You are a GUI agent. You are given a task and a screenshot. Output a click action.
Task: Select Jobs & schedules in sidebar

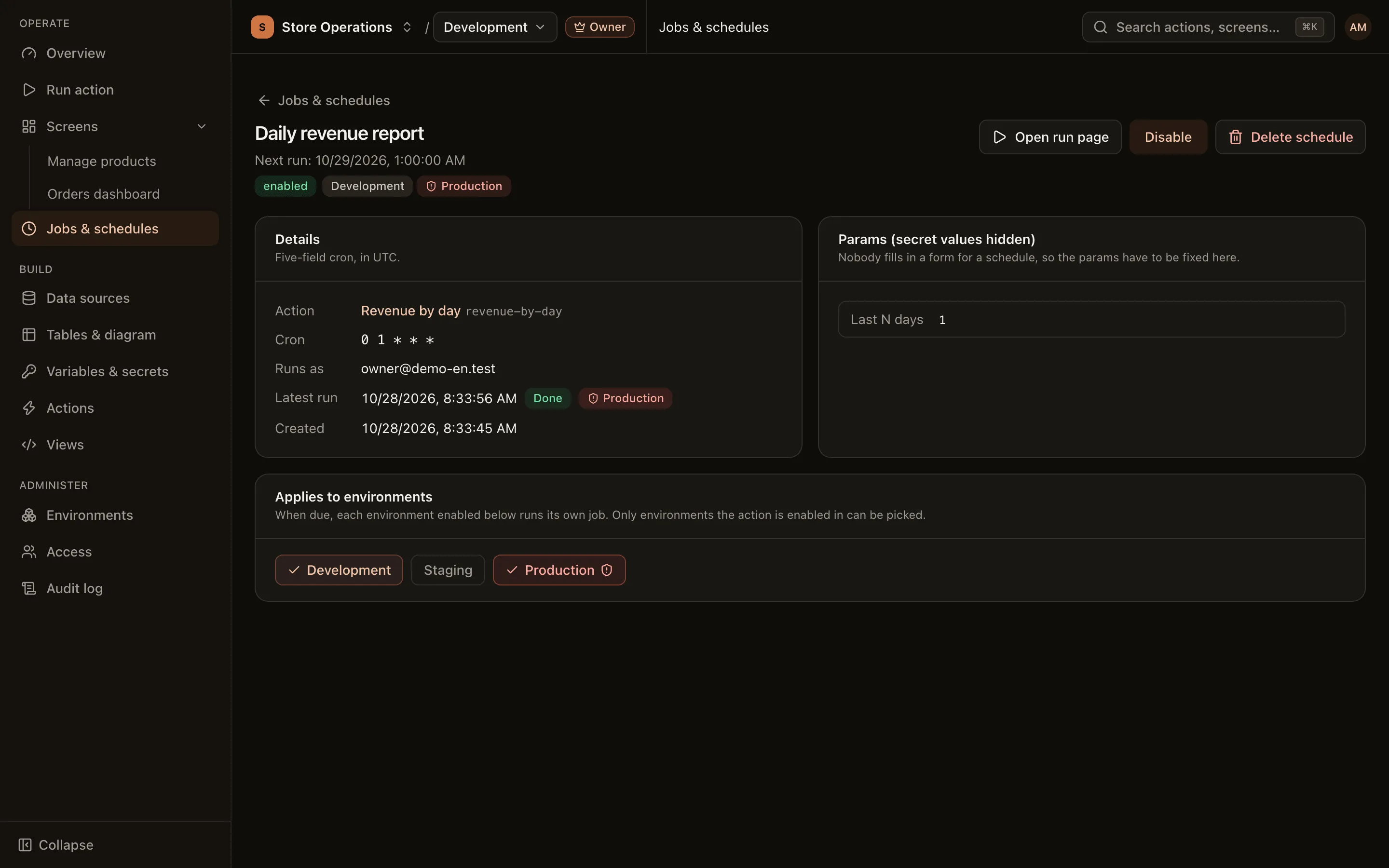click(115, 229)
